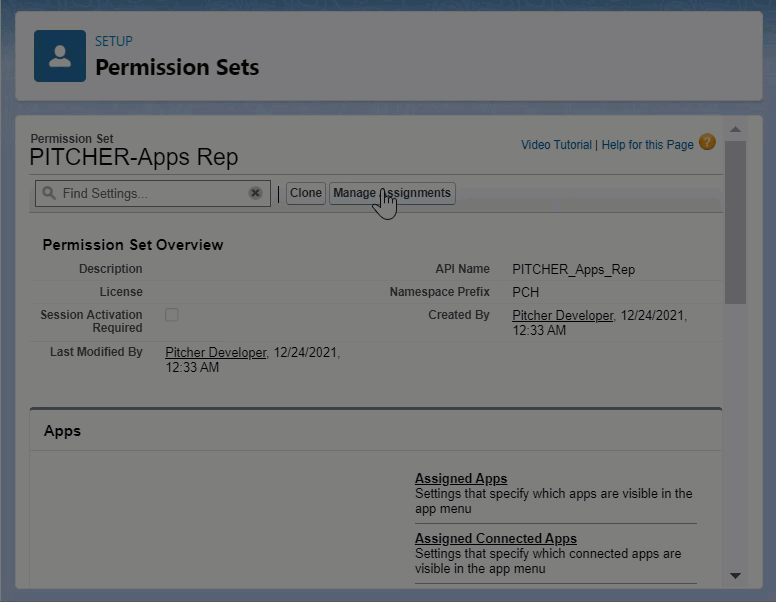Open the help question mark icon
This screenshot has height=602, width=776.
pyautogui.click(x=707, y=143)
